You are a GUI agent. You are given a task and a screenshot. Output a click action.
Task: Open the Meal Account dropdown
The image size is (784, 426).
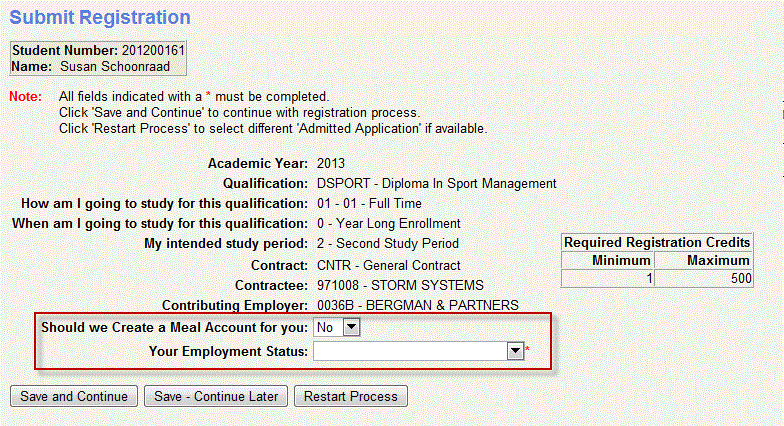[351, 327]
